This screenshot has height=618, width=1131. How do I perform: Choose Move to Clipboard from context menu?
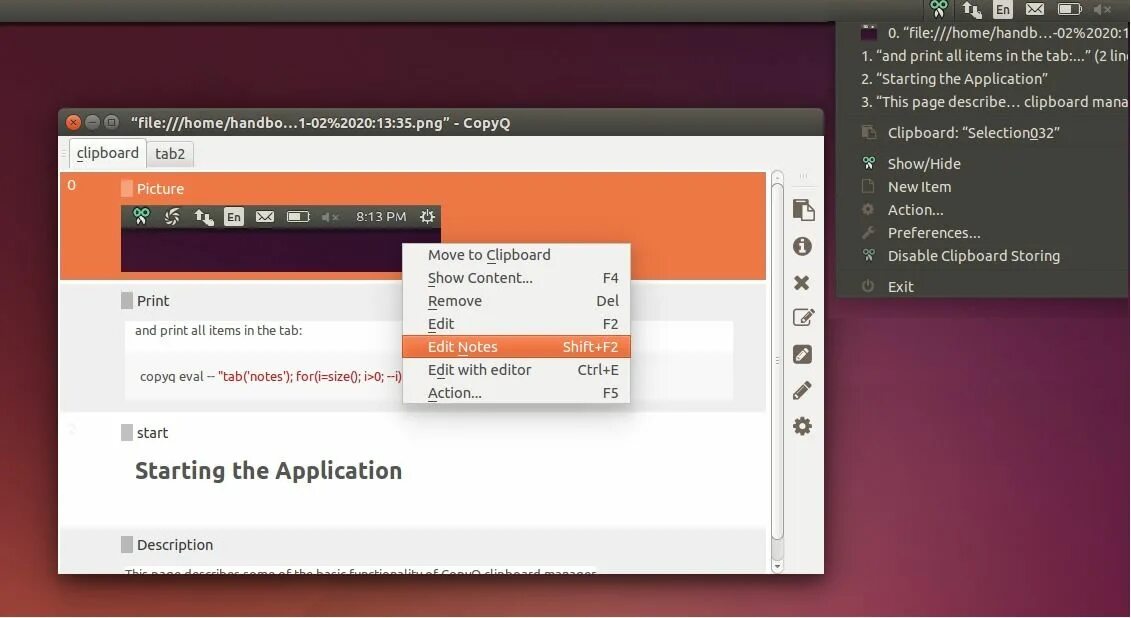click(516, 255)
